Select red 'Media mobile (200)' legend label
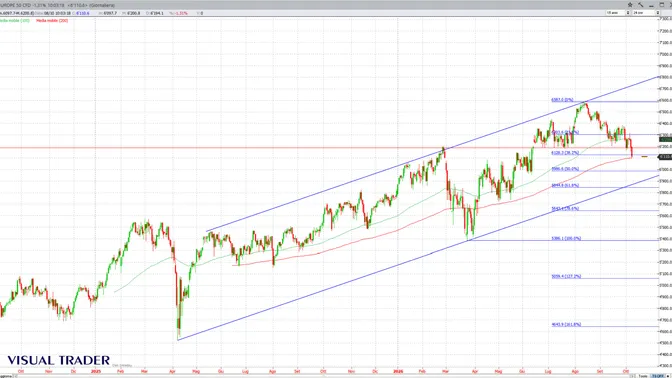This screenshot has width=672, height=378. pos(52,20)
